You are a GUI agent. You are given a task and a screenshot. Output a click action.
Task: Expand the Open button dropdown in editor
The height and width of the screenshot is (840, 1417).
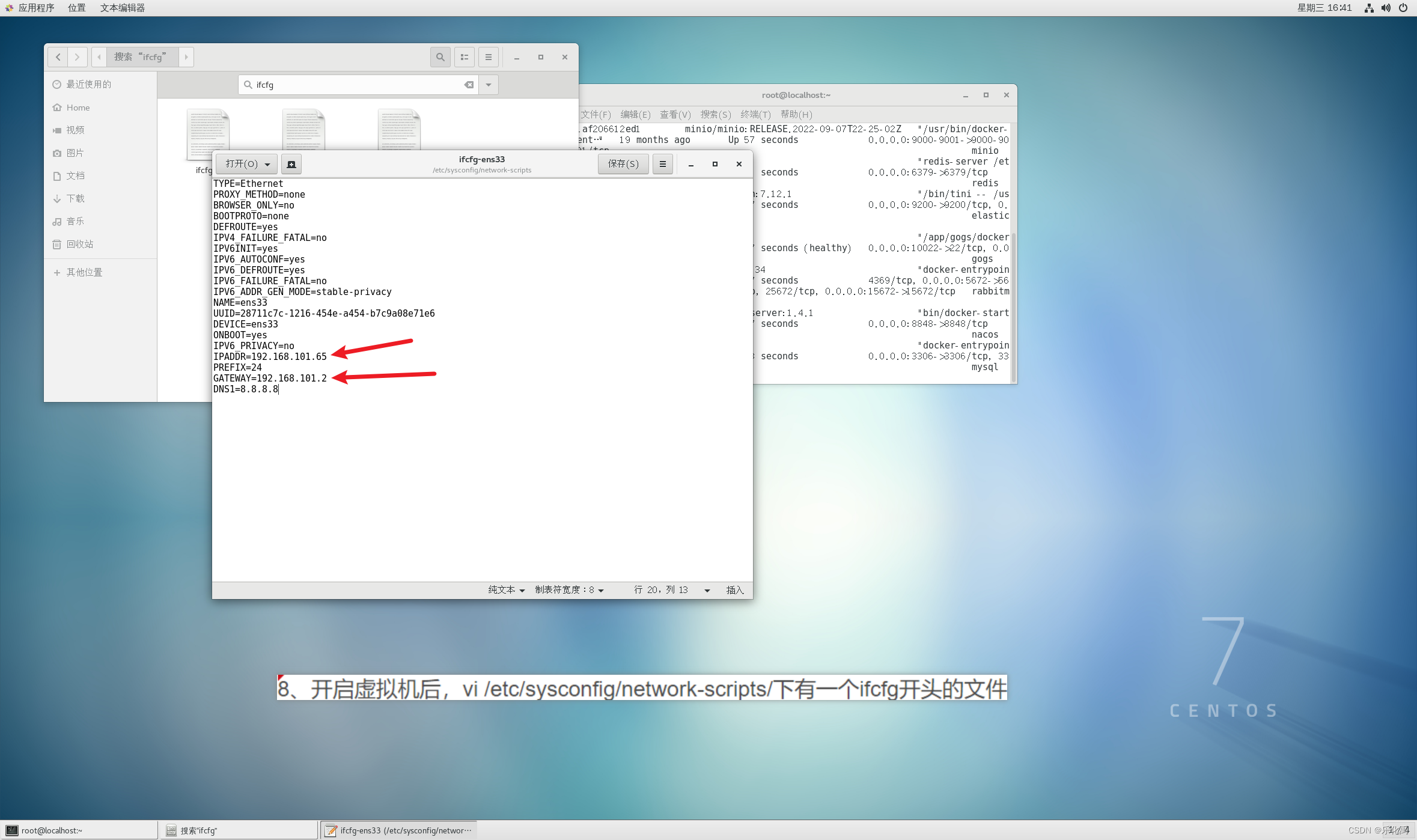[267, 164]
